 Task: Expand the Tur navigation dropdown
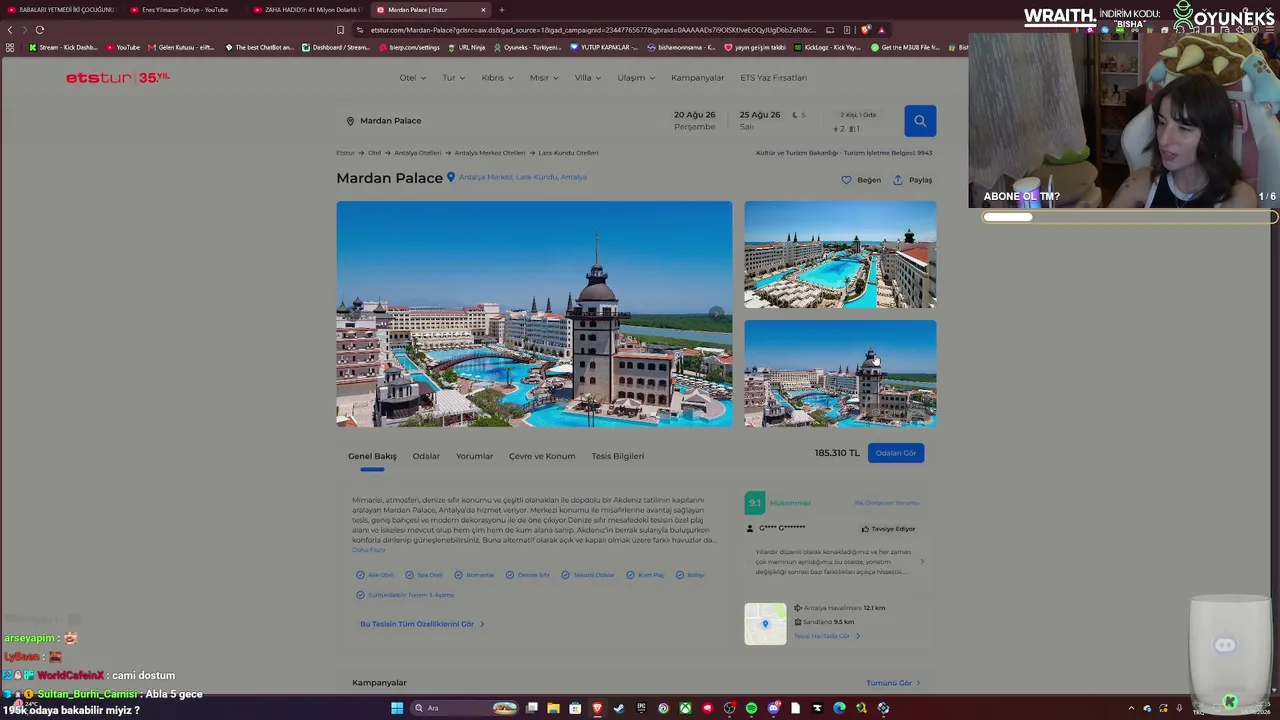[454, 78]
